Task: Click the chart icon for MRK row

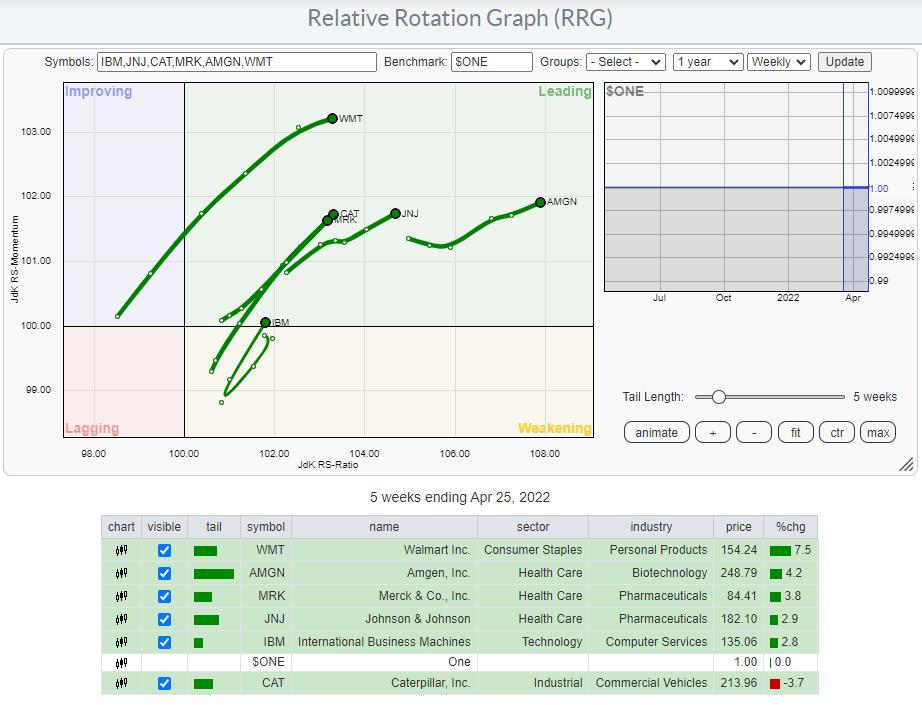Action: coord(121,596)
